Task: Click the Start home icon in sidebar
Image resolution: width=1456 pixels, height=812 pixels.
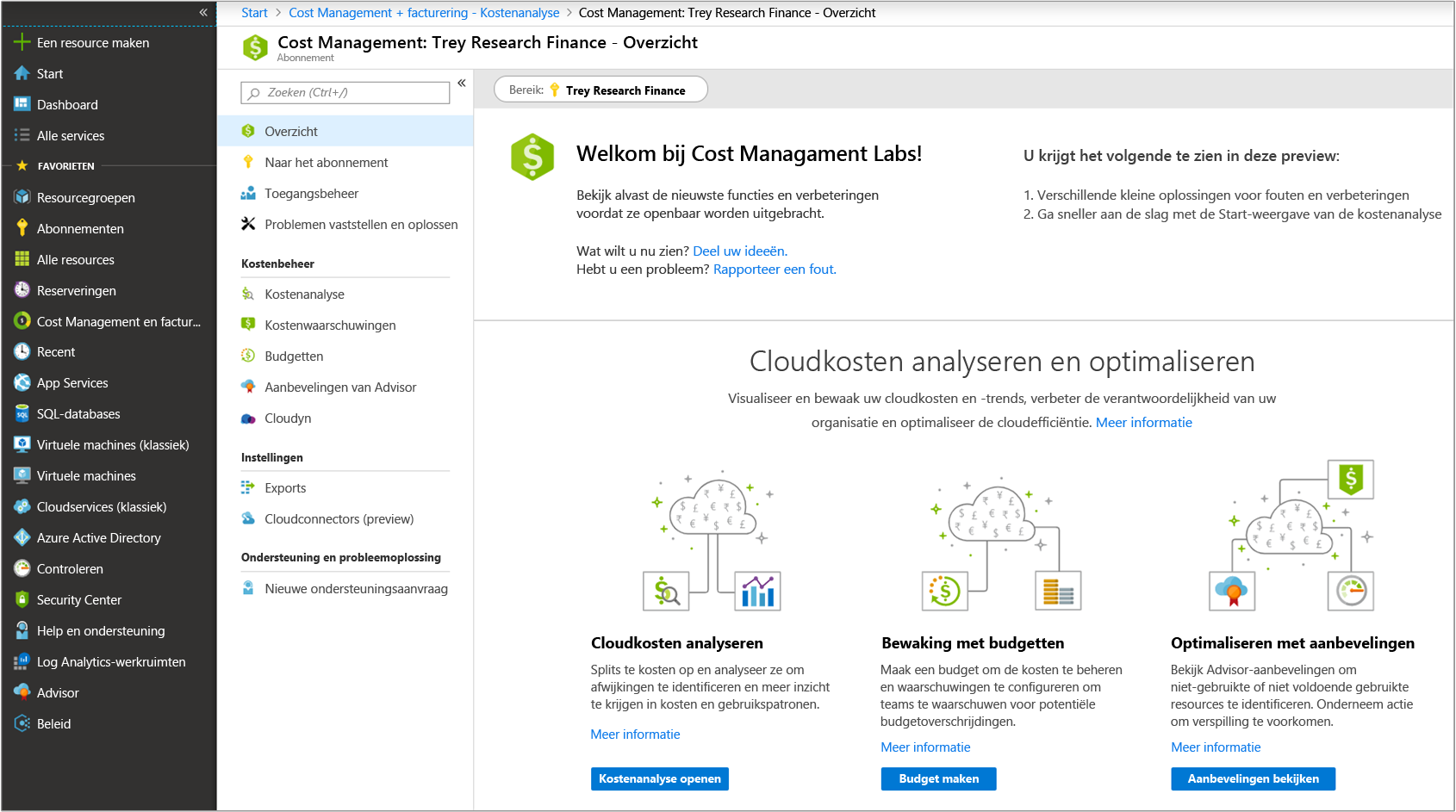Action: pos(22,73)
